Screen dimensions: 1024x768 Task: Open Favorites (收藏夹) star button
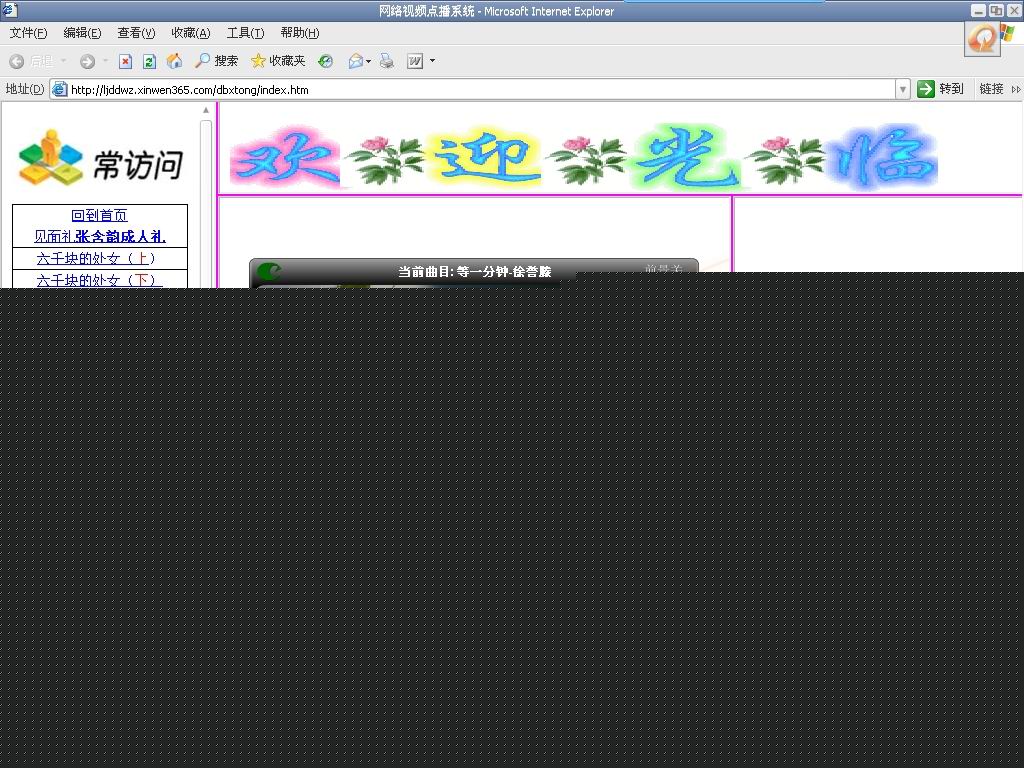(x=278, y=61)
